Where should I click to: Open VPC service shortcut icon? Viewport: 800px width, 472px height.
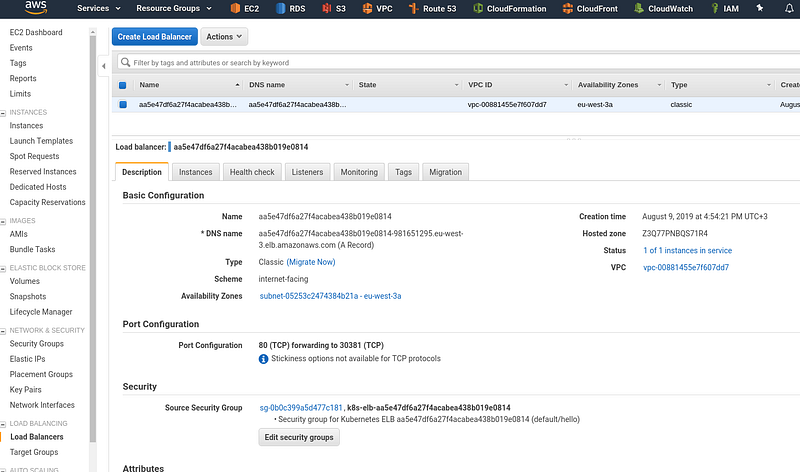tap(367, 8)
